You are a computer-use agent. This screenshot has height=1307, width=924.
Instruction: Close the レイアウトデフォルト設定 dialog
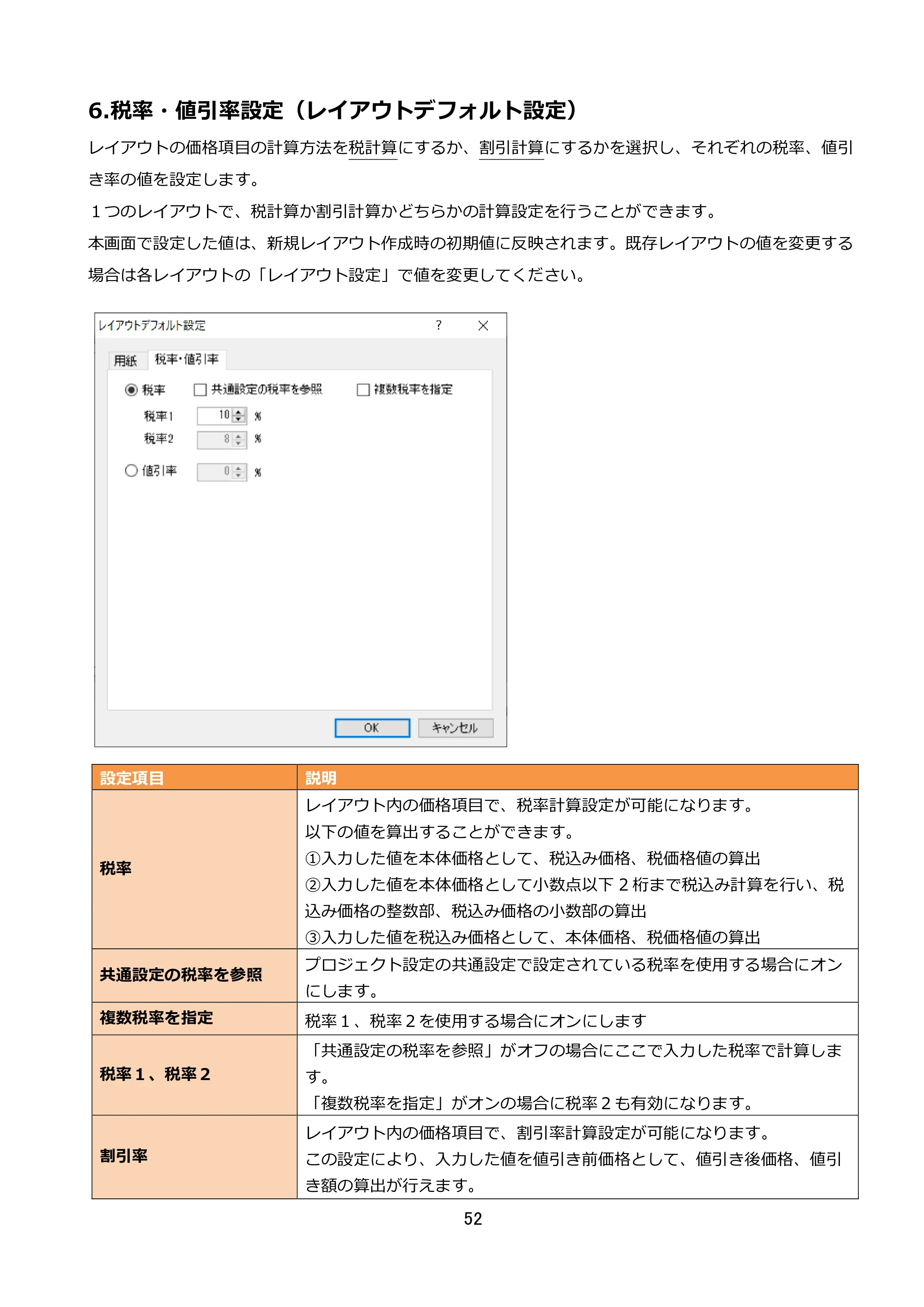click(483, 326)
